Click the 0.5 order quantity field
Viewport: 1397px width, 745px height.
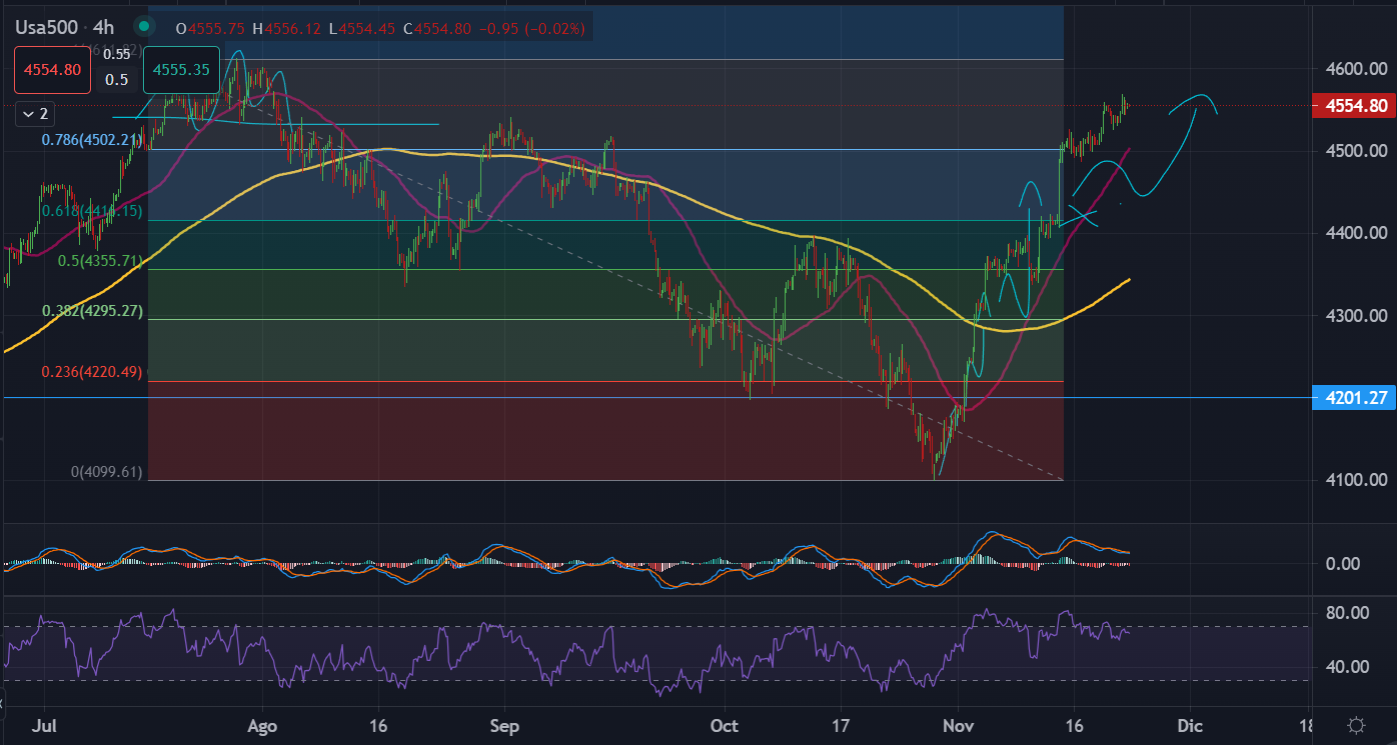pyautogui.click(x=116, y=80)
